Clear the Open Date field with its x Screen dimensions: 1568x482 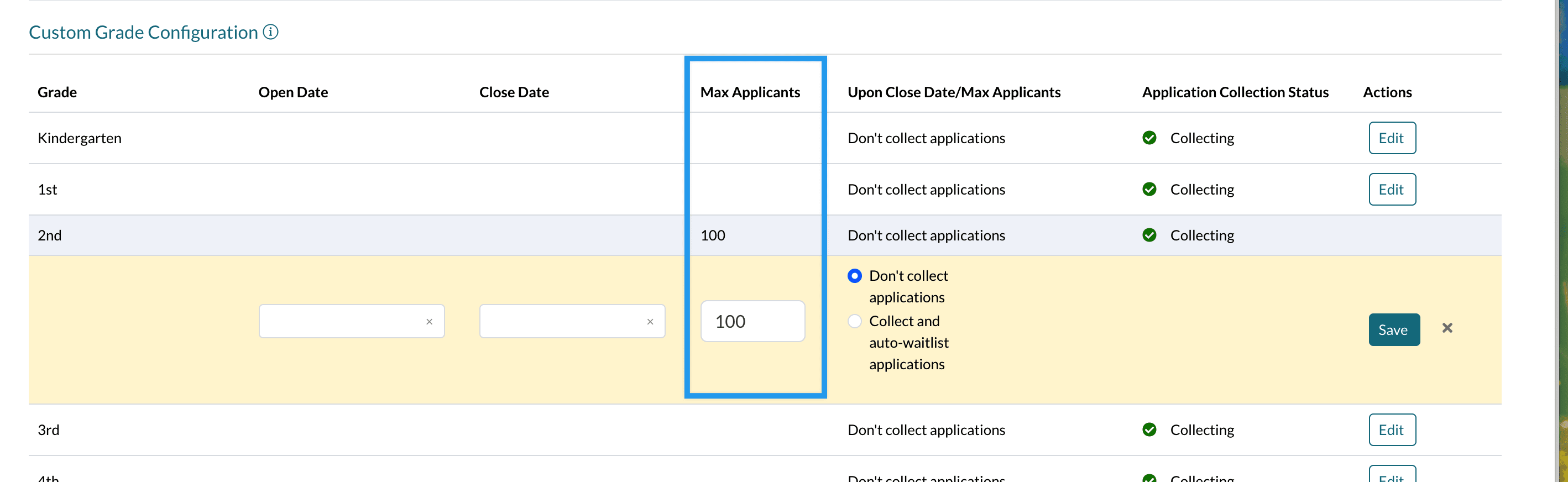coord(429,322)
